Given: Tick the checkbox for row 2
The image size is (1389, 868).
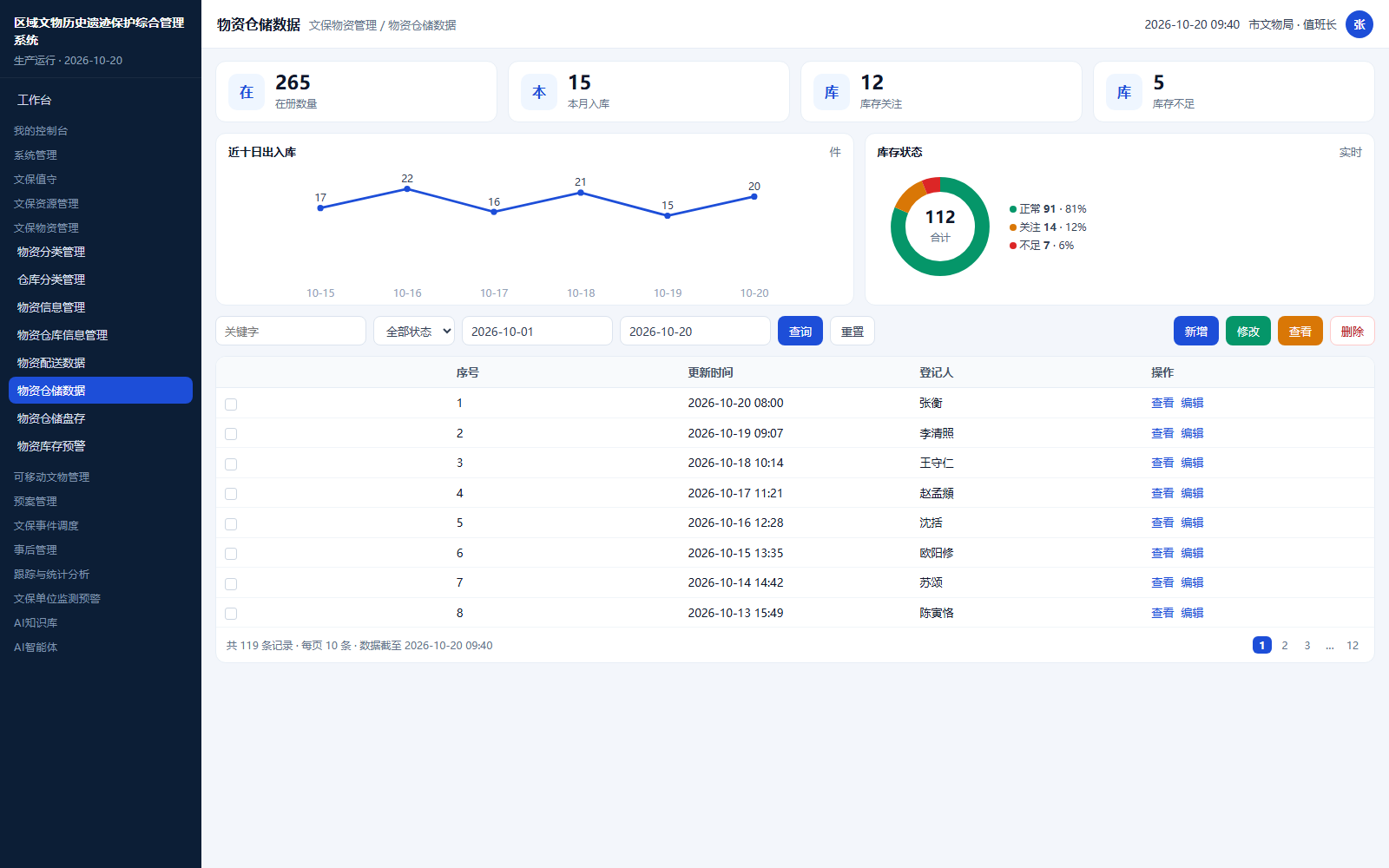Looking at the screenshot, I should 231,434.
